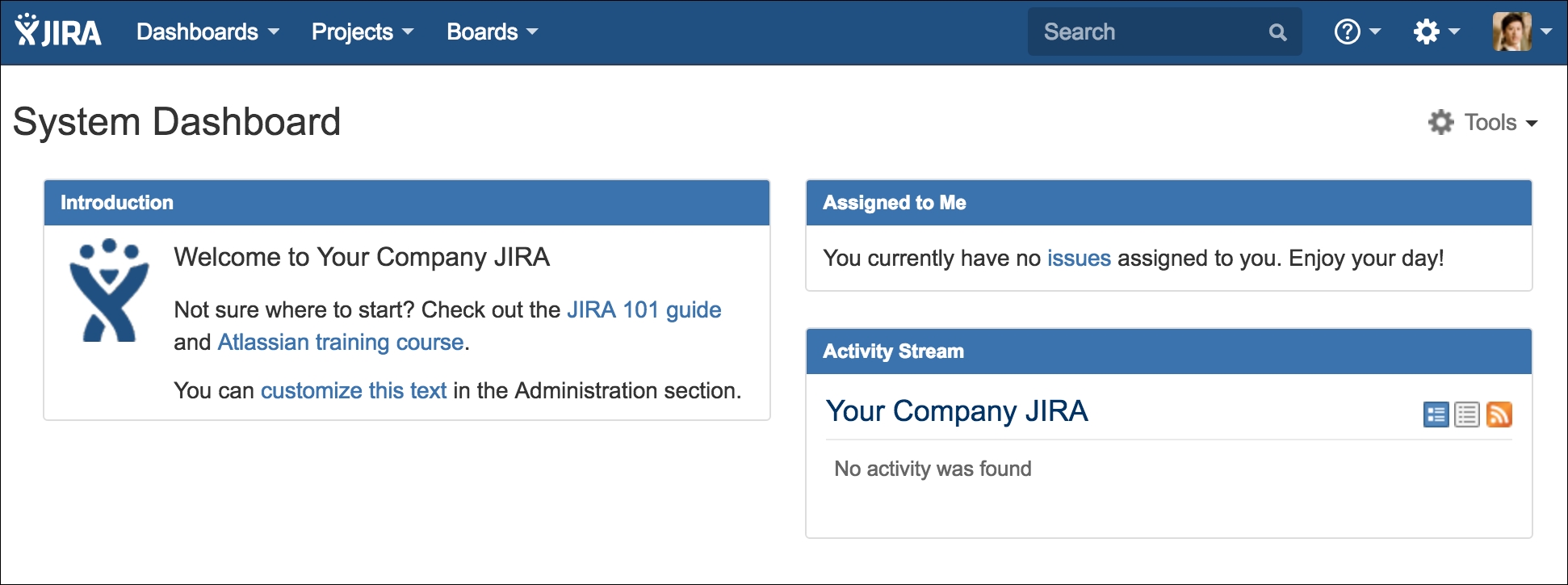
Task: Click the JIRA logo in header
Action: 58,32
